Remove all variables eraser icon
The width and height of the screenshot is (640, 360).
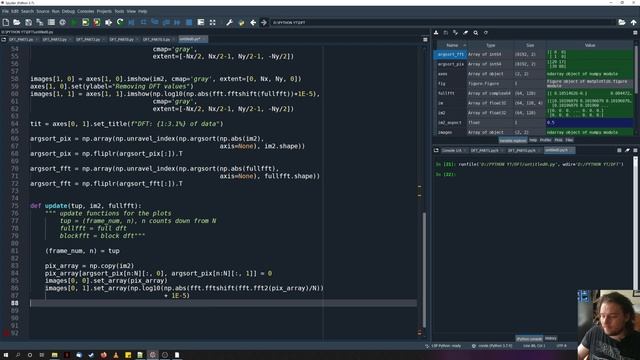tap(466, 33)
